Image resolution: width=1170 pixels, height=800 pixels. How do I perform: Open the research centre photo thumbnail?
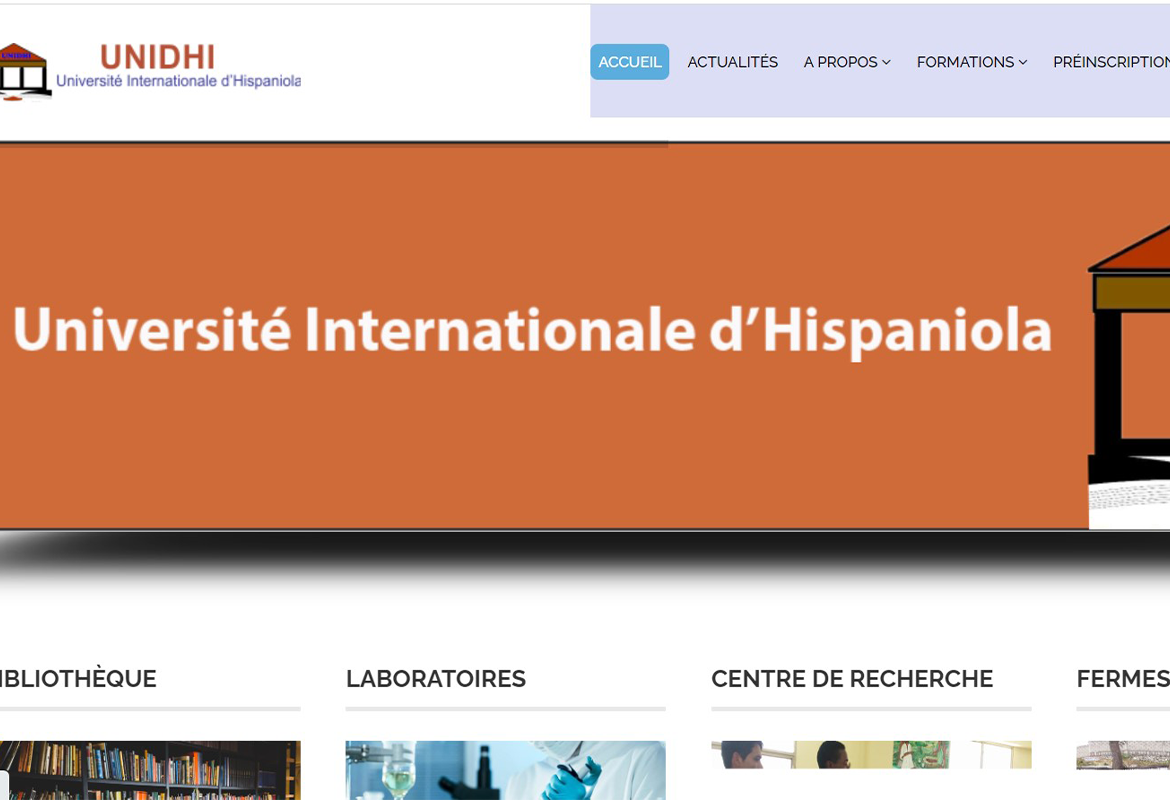point(872,754)
